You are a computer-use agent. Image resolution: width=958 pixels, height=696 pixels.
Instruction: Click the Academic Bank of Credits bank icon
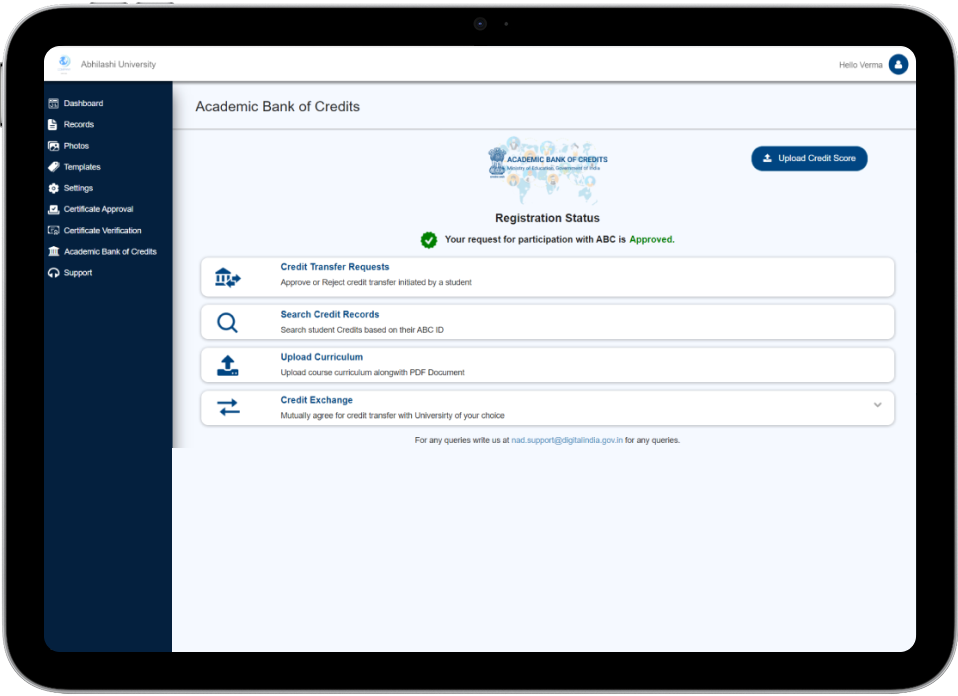(x=52, y=251)
